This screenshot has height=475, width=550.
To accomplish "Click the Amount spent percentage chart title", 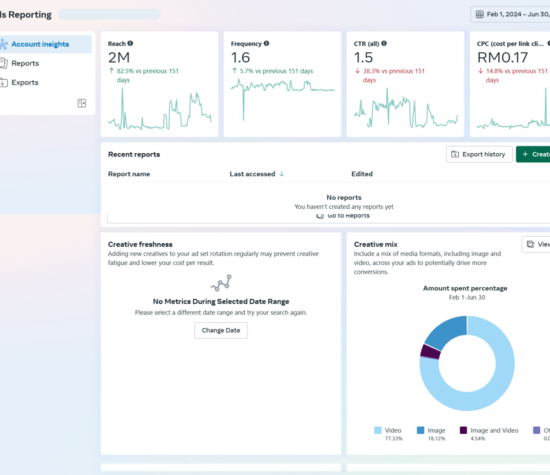I will 465,288.
